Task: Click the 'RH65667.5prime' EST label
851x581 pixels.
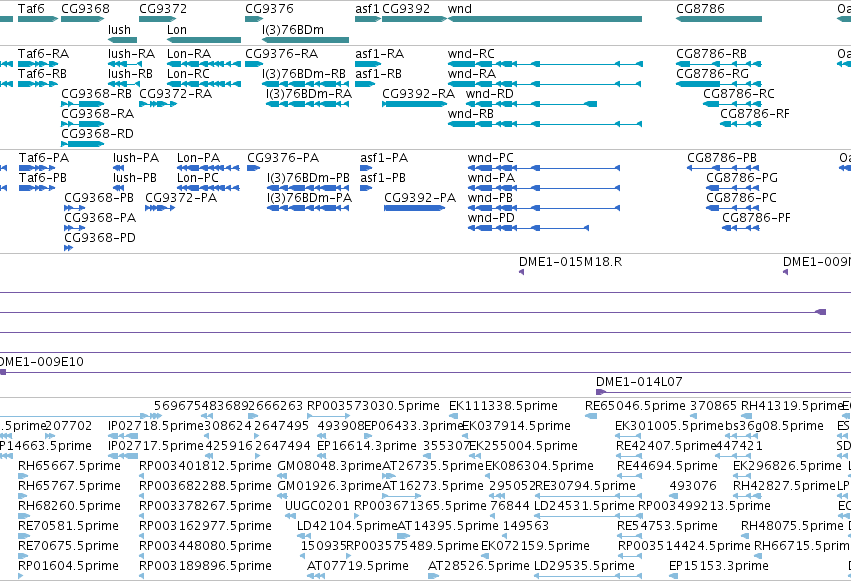Action: (69, 465)
